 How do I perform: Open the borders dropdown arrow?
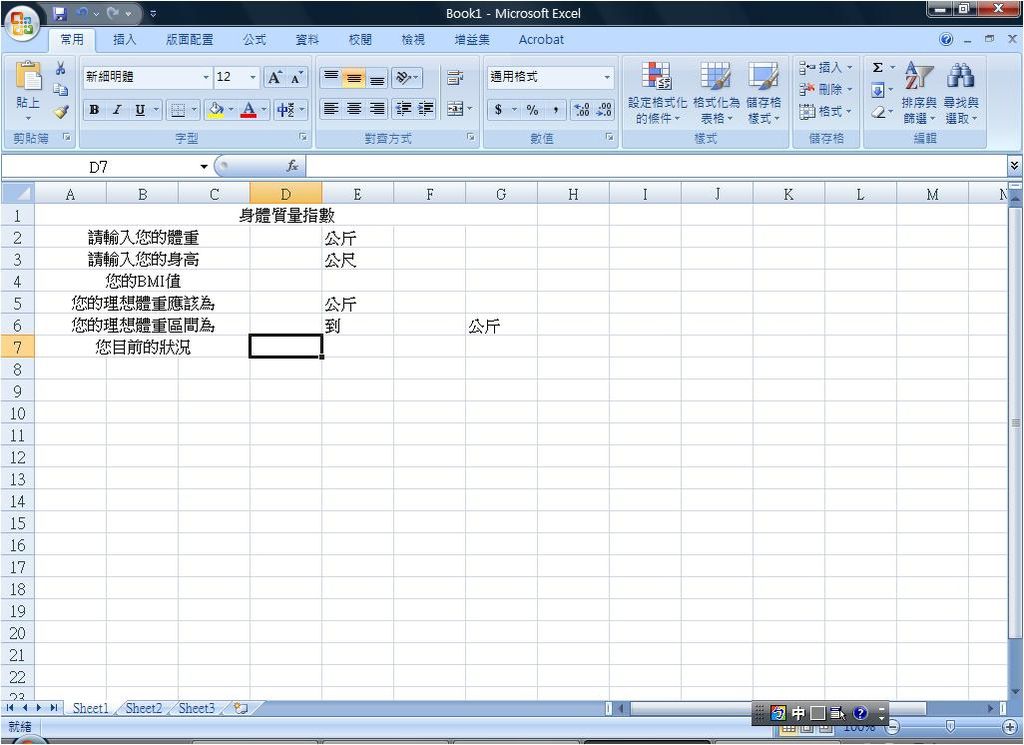coord(194,110)
